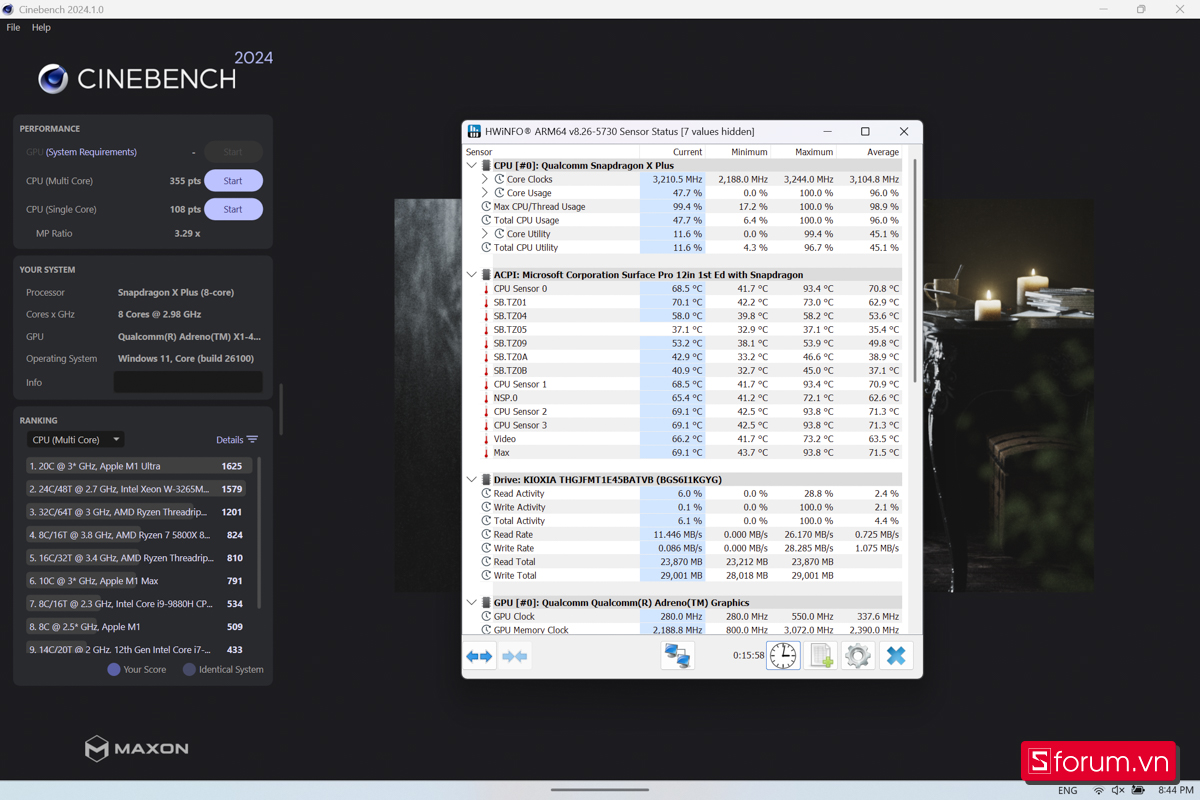Click the Cinebench 2024 sphere logo

tap(53, 78)
